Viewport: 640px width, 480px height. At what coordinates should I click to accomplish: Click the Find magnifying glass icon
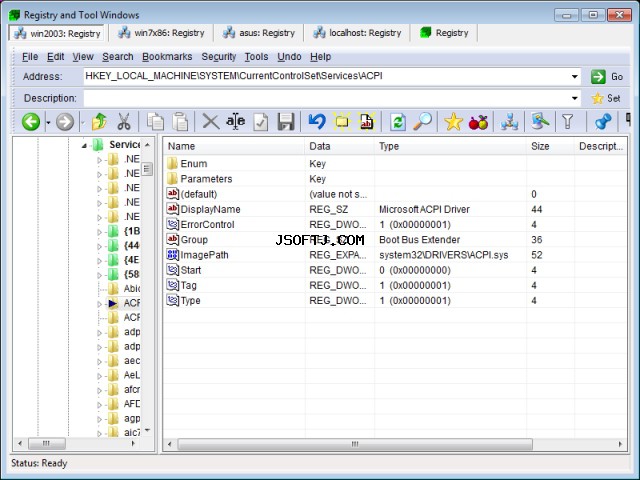(422, 122)
